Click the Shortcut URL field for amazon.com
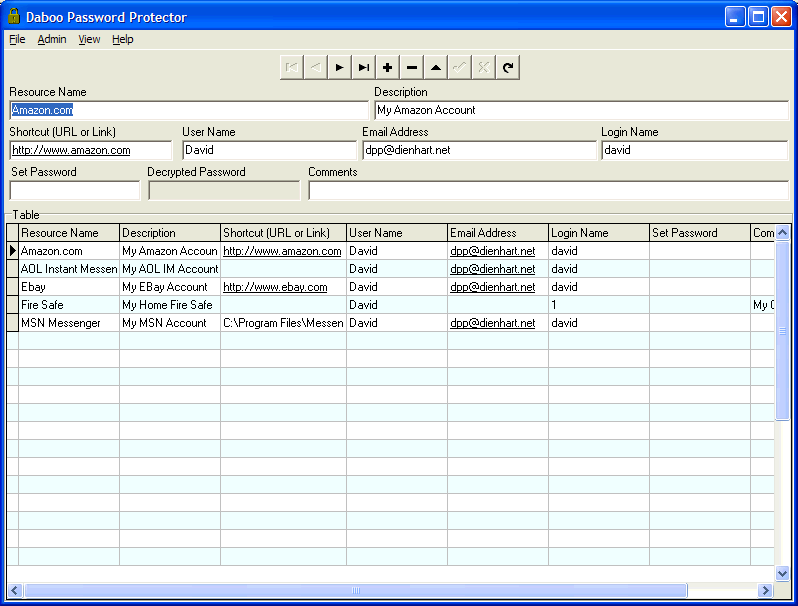798x606 pixels. [91, 150]
